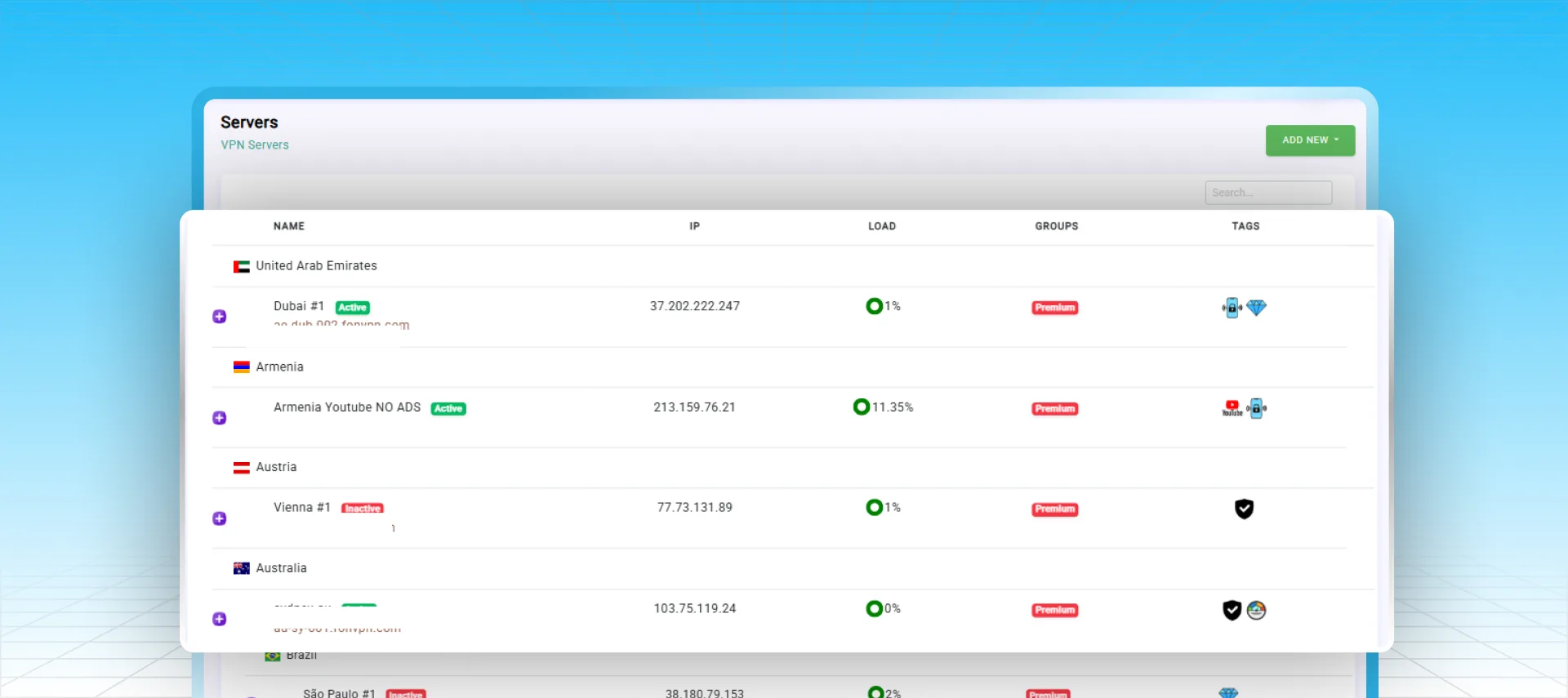
Task: Sort by the LOAD column header
Action: [882, 226]
